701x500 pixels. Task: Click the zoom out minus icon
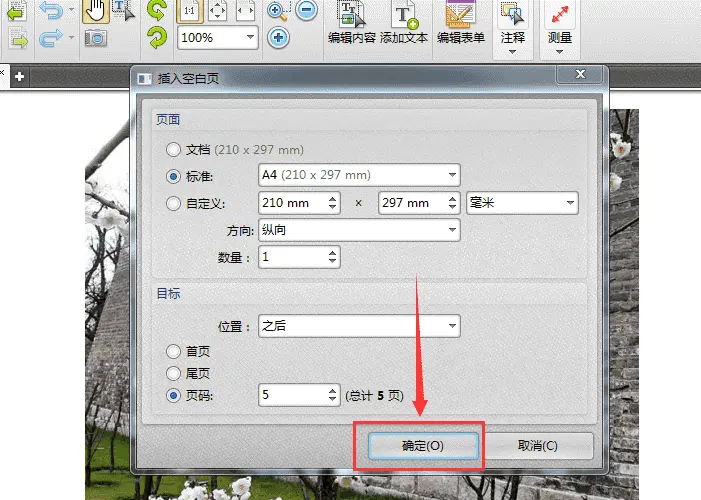coord(307,10)
